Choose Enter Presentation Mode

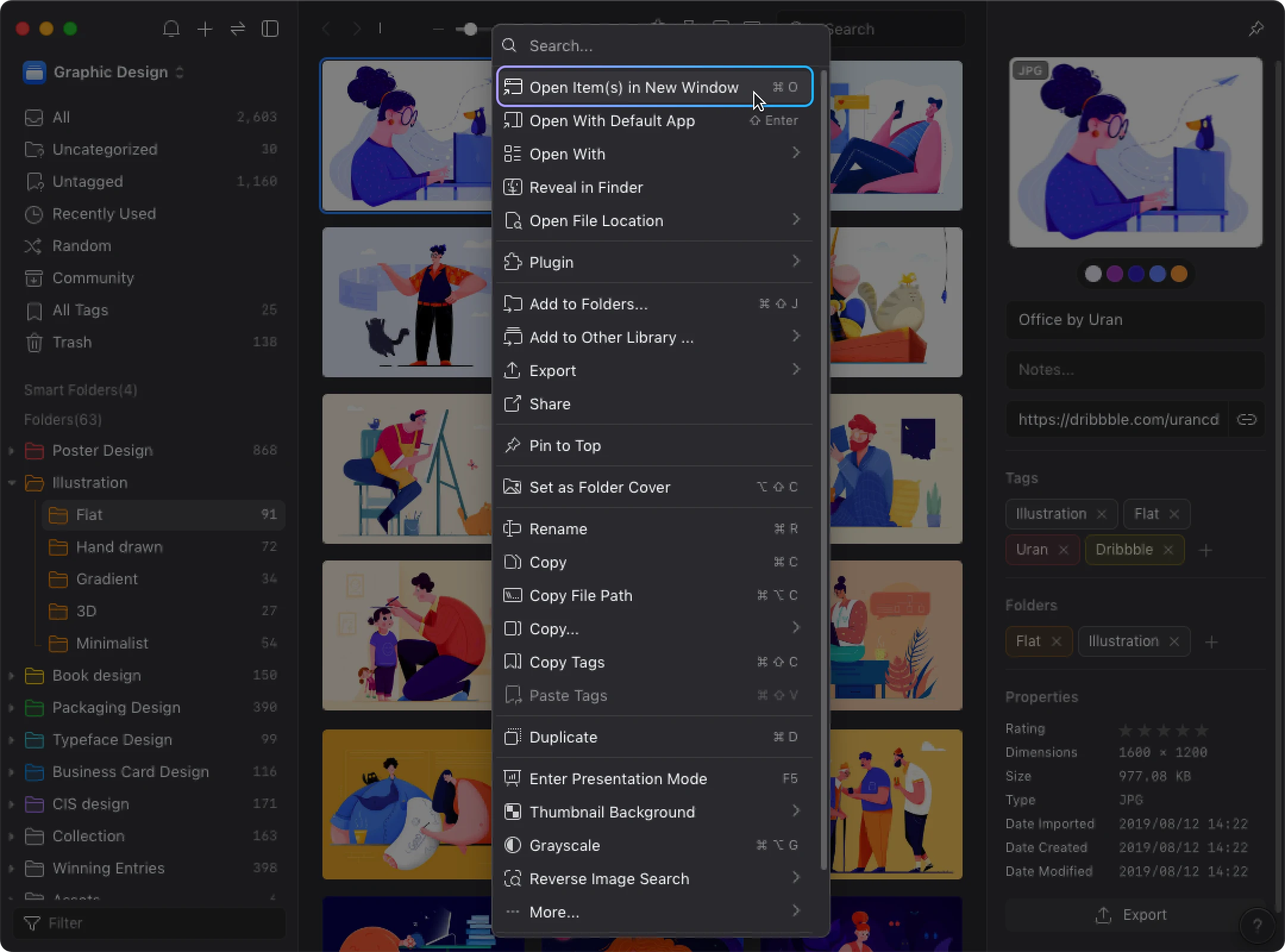click(x=655, y=778)
